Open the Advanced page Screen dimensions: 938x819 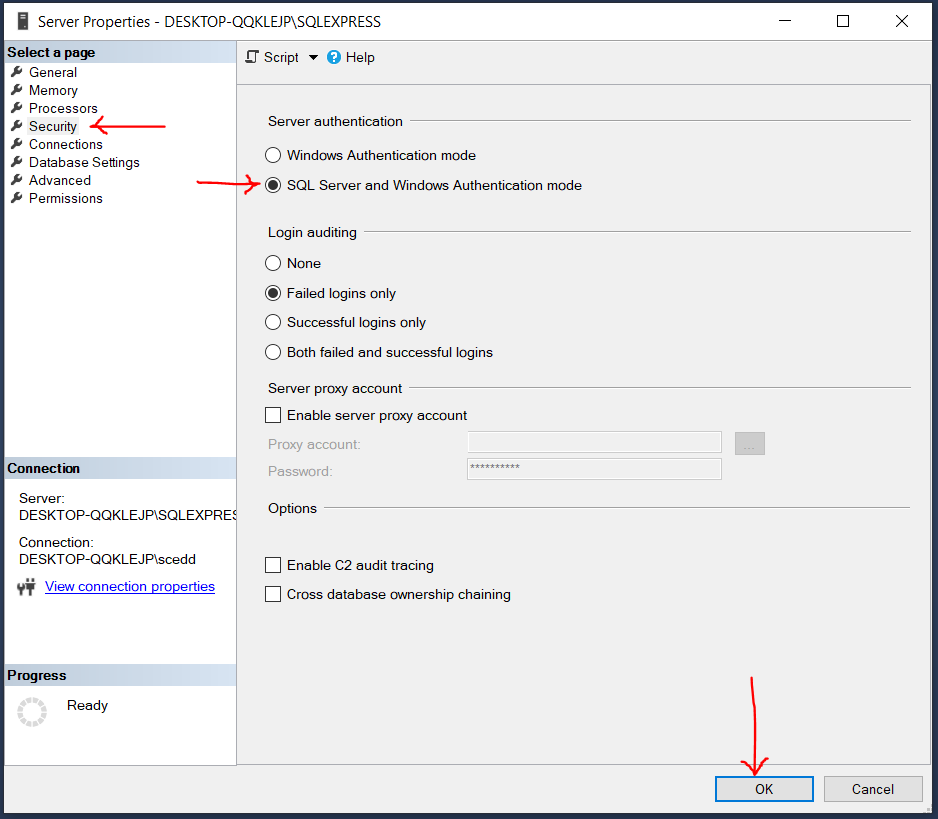(x=60, y=180)
